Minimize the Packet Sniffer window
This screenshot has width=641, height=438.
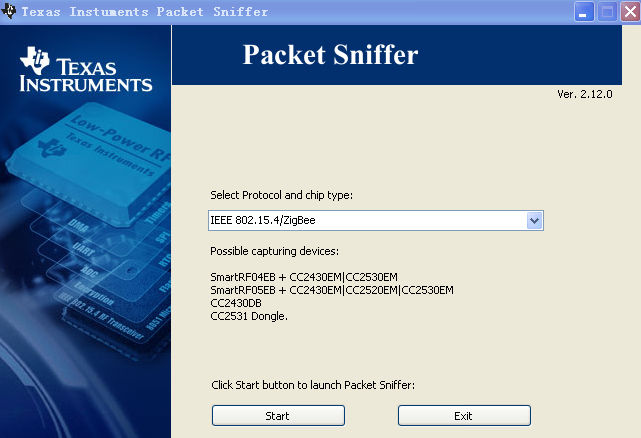click(x=585, y=12)
